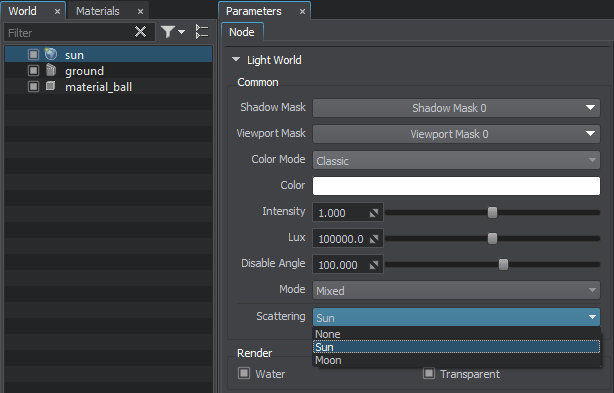Screen dimensions: 614x393
Task: Enable the Transparent render checkbox
Action: click(429, 373)
